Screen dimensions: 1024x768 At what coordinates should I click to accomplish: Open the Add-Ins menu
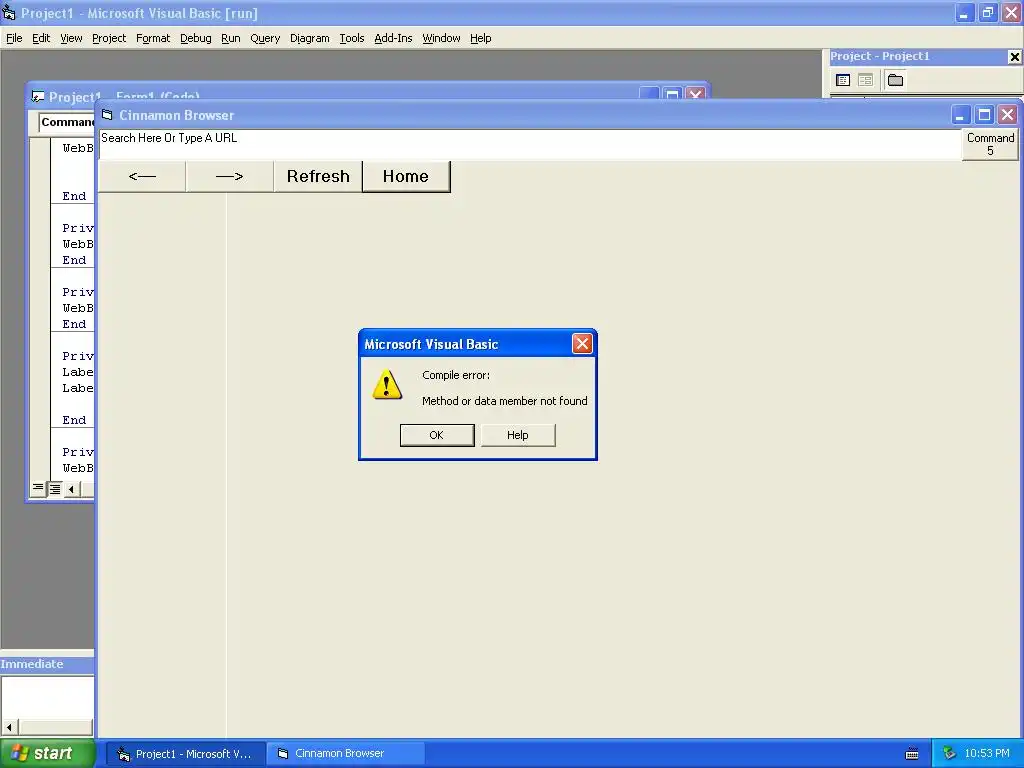393,38
